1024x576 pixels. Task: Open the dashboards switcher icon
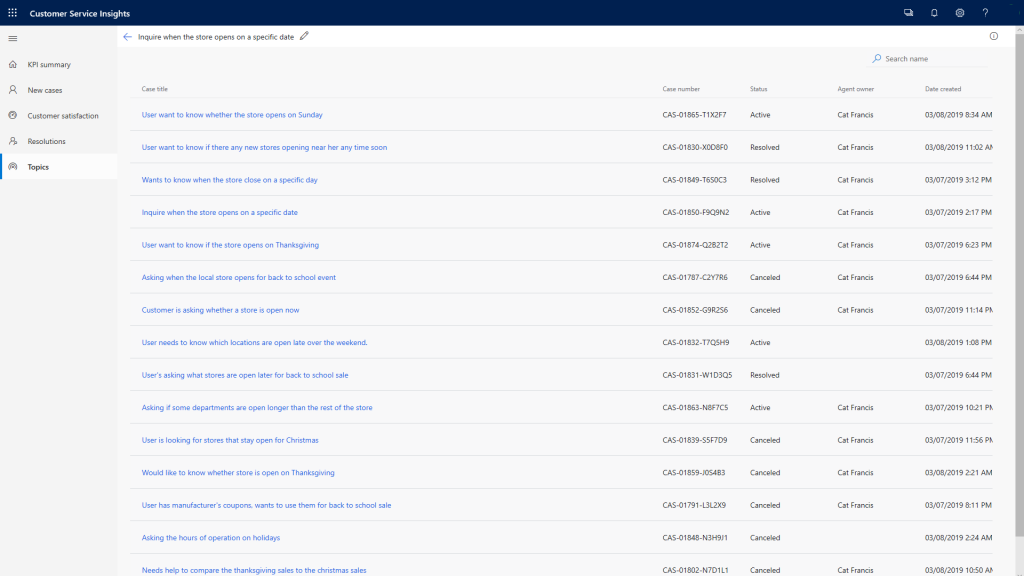pyautogui.click(x=908, y=13)
